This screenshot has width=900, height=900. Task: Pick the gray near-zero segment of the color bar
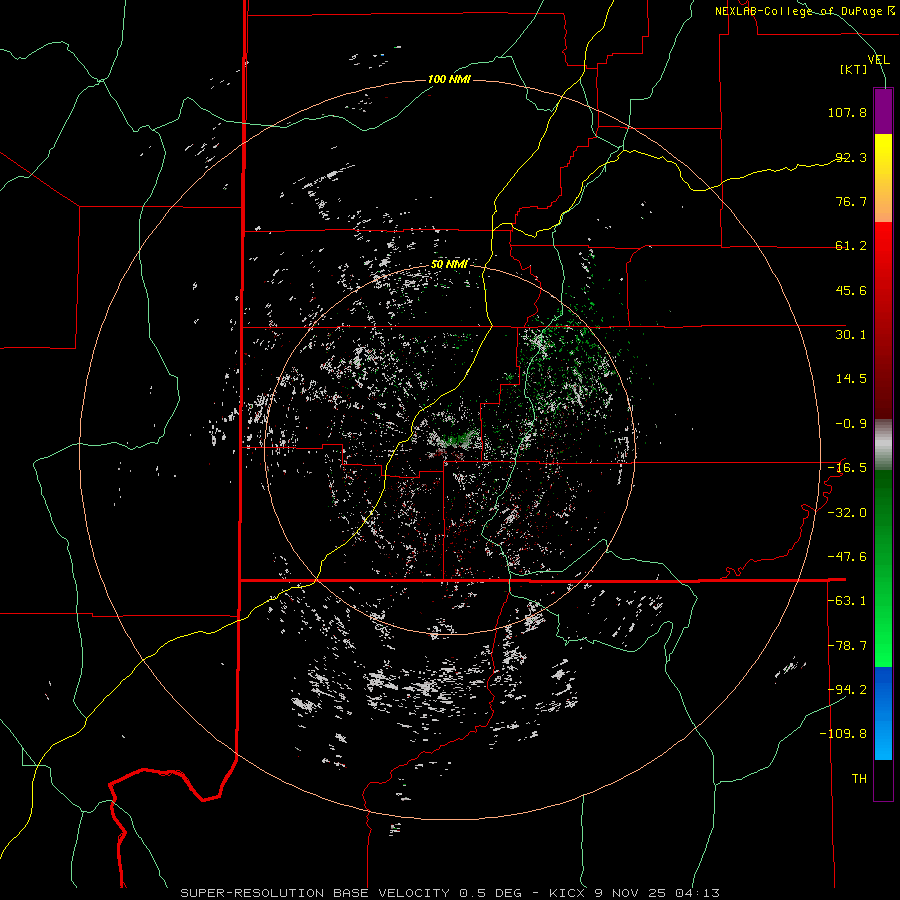click(883, 445)
